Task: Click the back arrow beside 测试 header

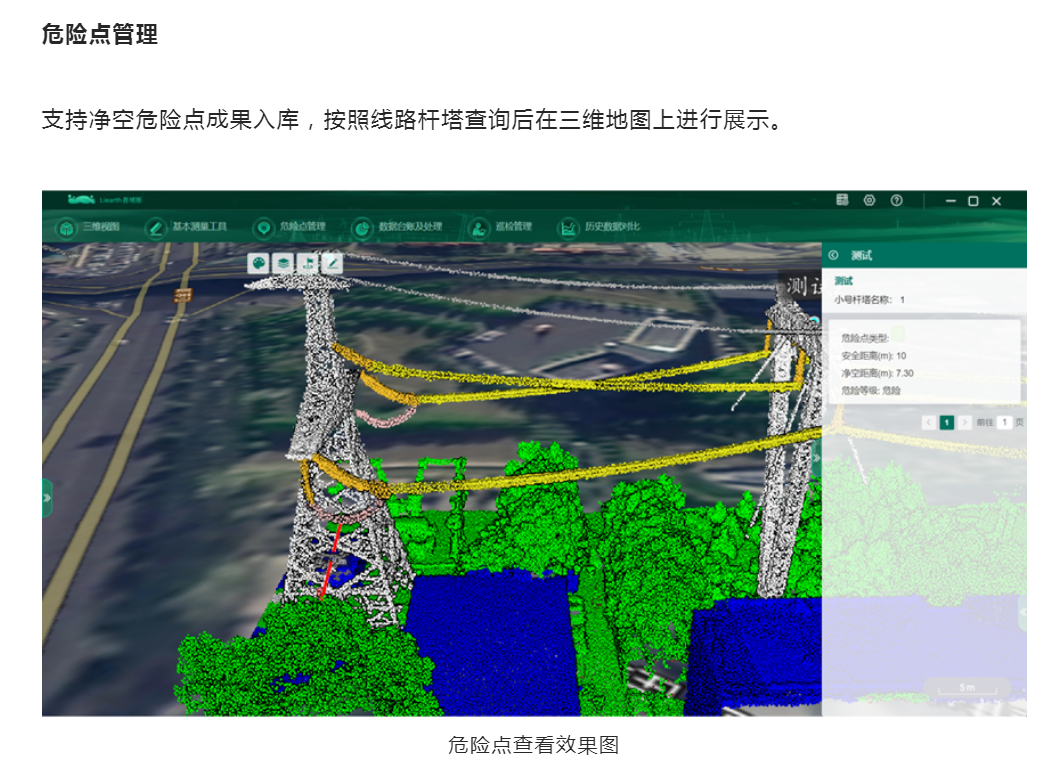Action: [834, 256]
